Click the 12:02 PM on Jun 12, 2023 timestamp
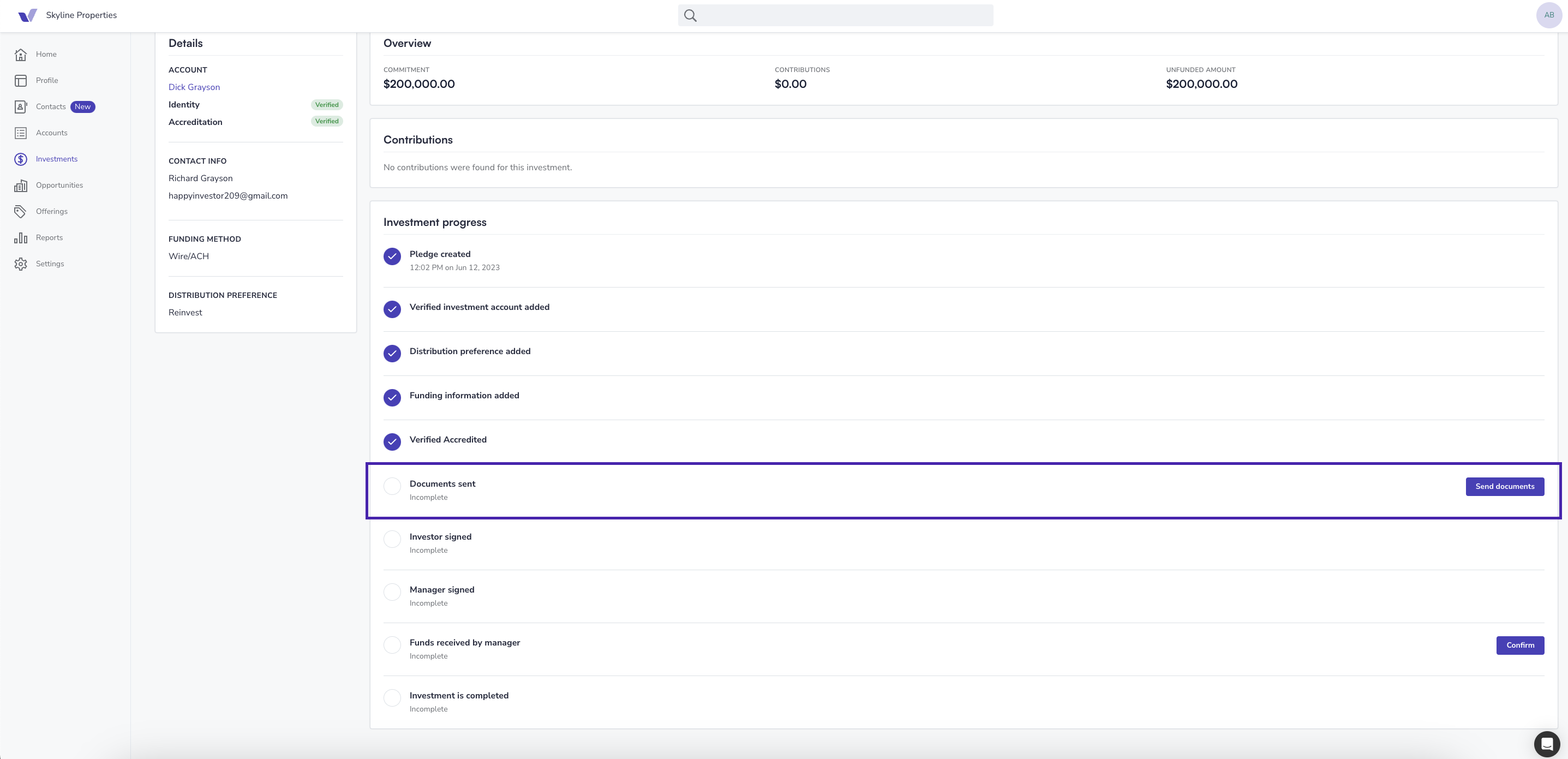The height and width of the screenshot is (759, 1568). coord(454,268)
